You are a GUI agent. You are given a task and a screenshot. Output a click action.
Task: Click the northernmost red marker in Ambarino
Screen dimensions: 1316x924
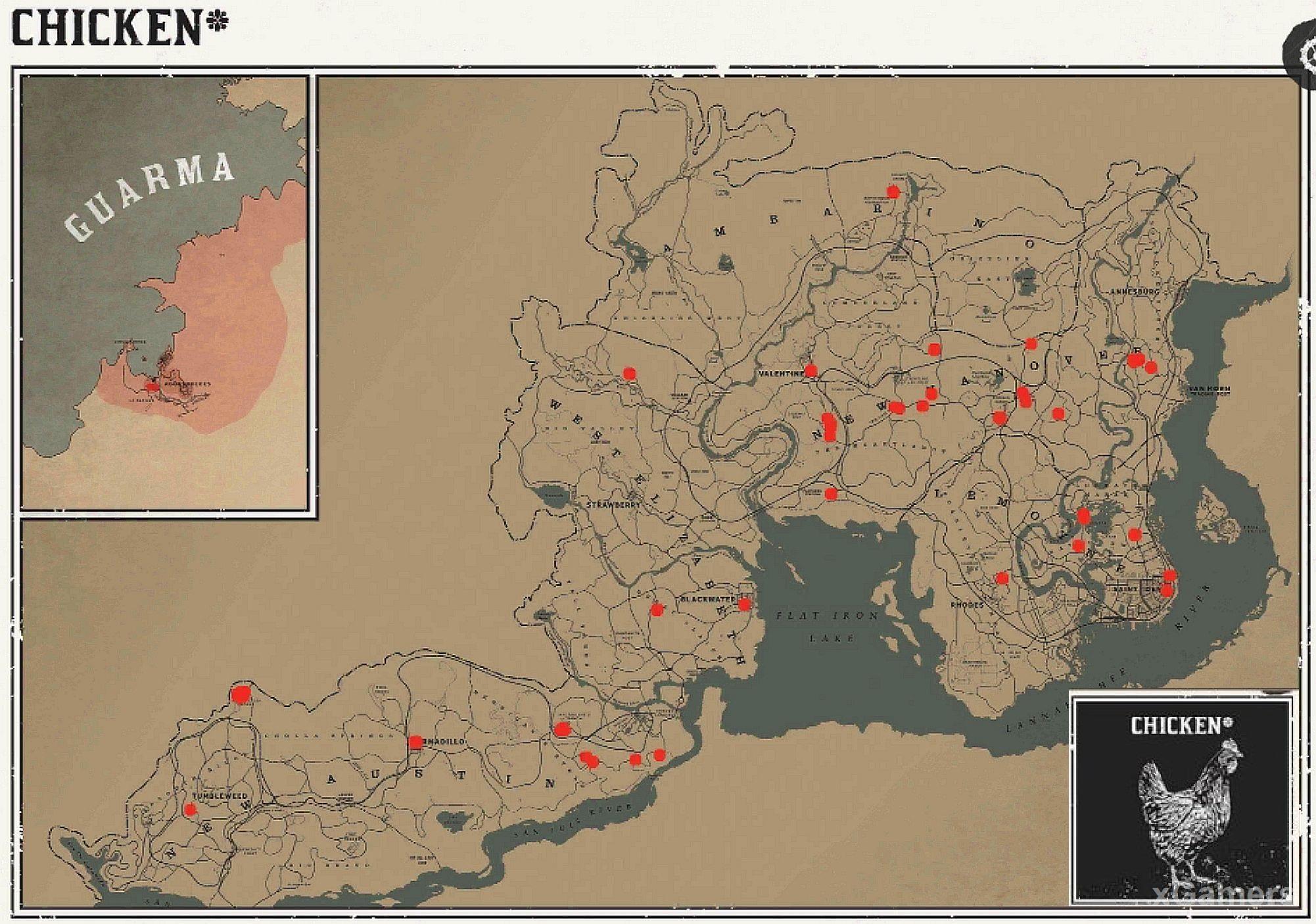[893, 192]
